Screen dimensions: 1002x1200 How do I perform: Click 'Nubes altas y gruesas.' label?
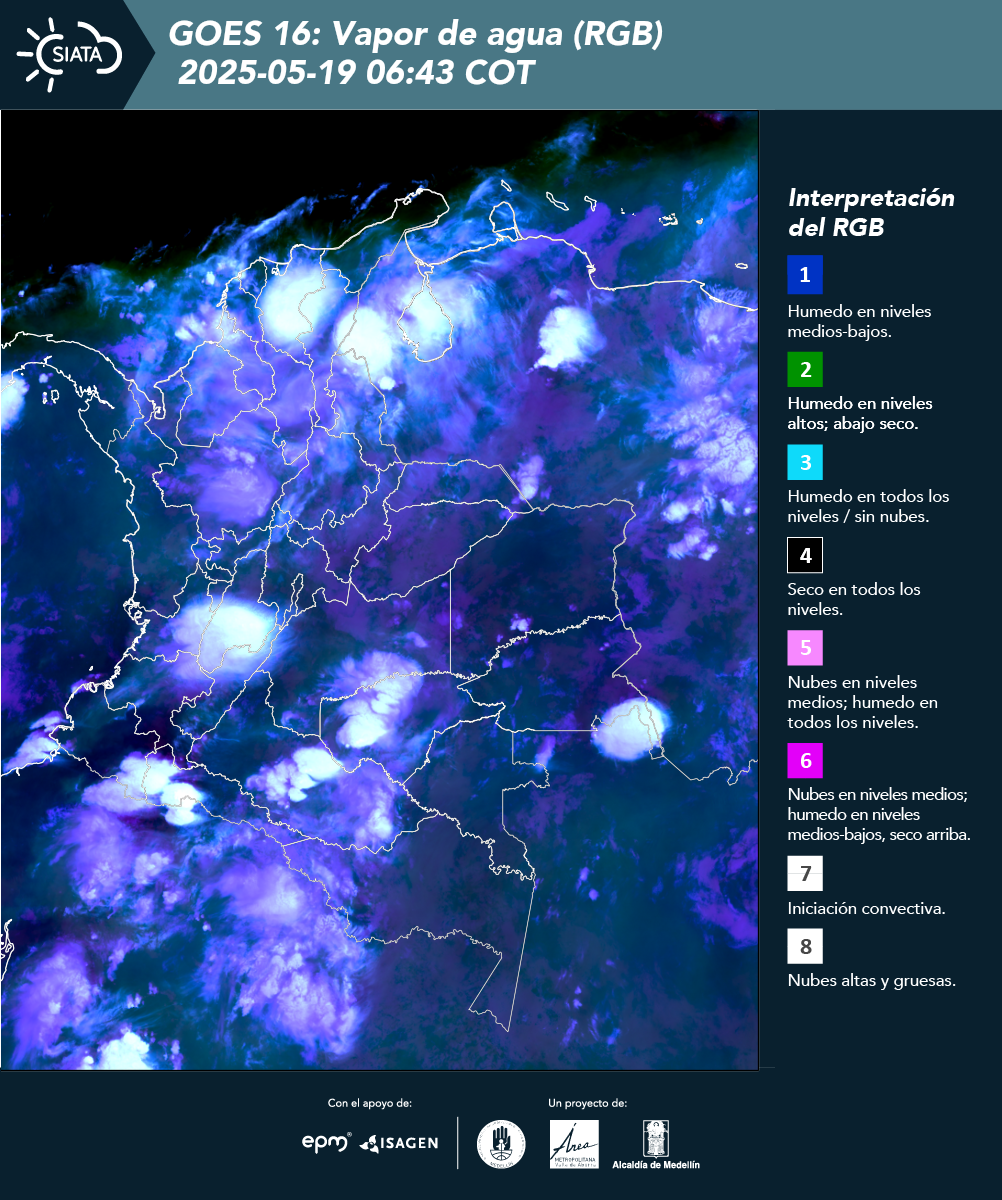point(871,981)
